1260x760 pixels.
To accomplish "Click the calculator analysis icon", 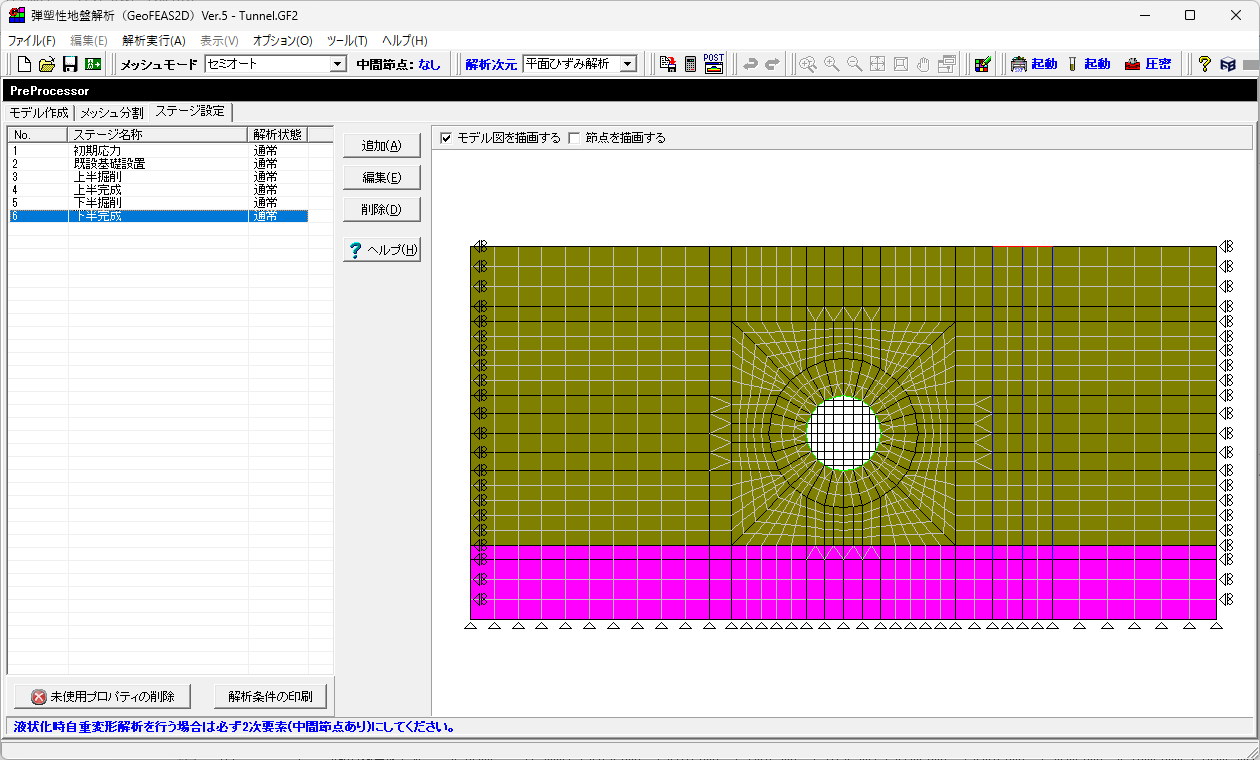I will [x=690, y=64].
